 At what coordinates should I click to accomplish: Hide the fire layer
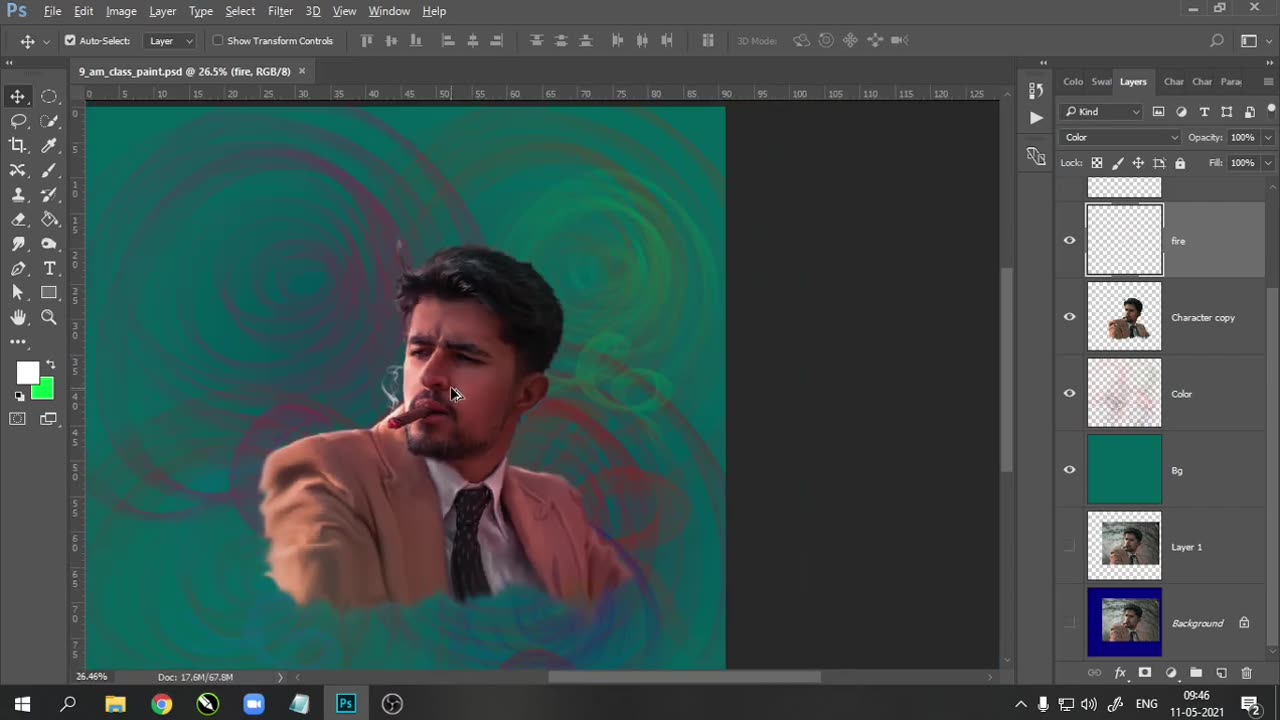pos(1069,241)
